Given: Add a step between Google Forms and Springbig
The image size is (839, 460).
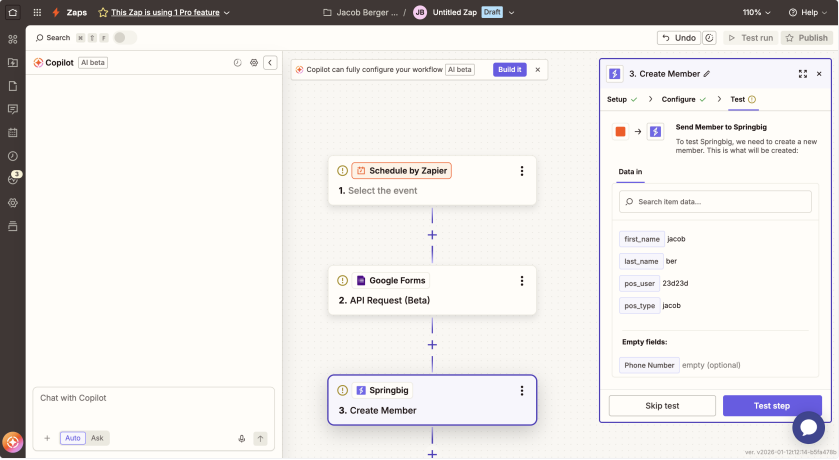Looking at the screenshot, I should click(x=432, y=345).
